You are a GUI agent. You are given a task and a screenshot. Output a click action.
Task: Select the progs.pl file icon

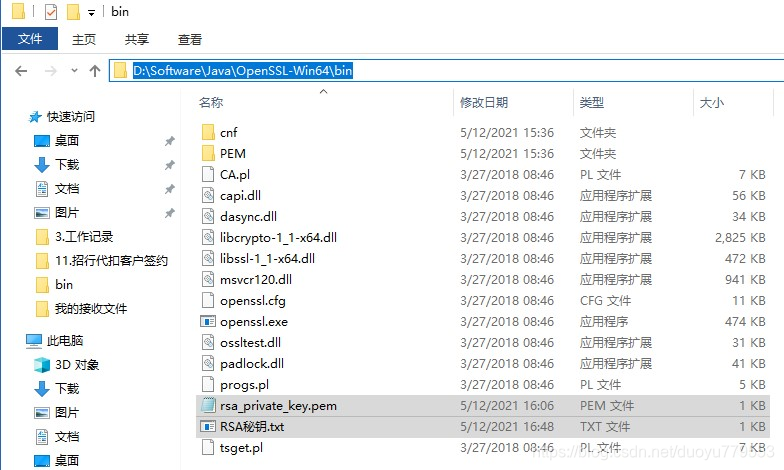[208, 384]
